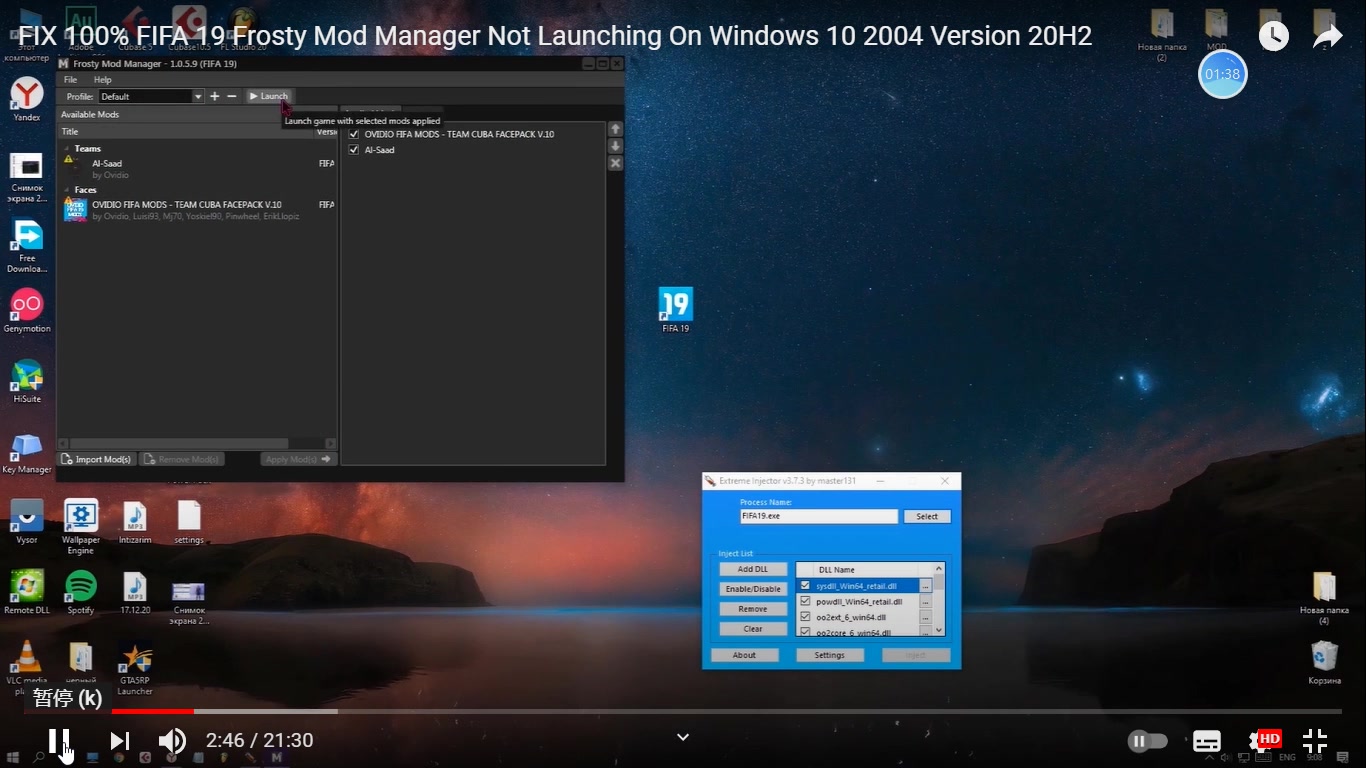1366x768 pixels.
Task: Toggle the autoplay switch in player
Action: pyautogui.click(x=1148, y=741)
